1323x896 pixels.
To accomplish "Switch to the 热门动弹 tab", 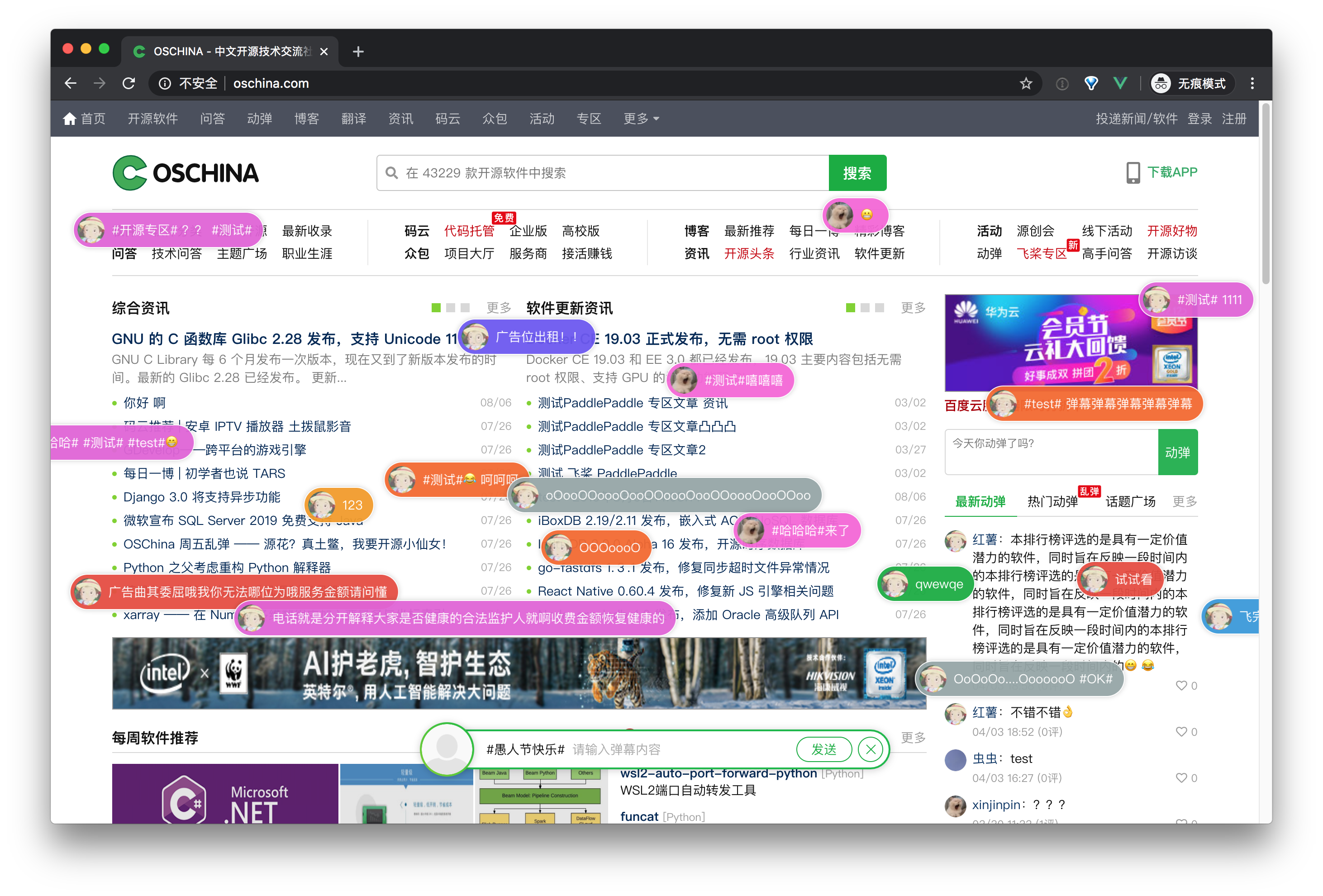I will [x=1052, y=501].
